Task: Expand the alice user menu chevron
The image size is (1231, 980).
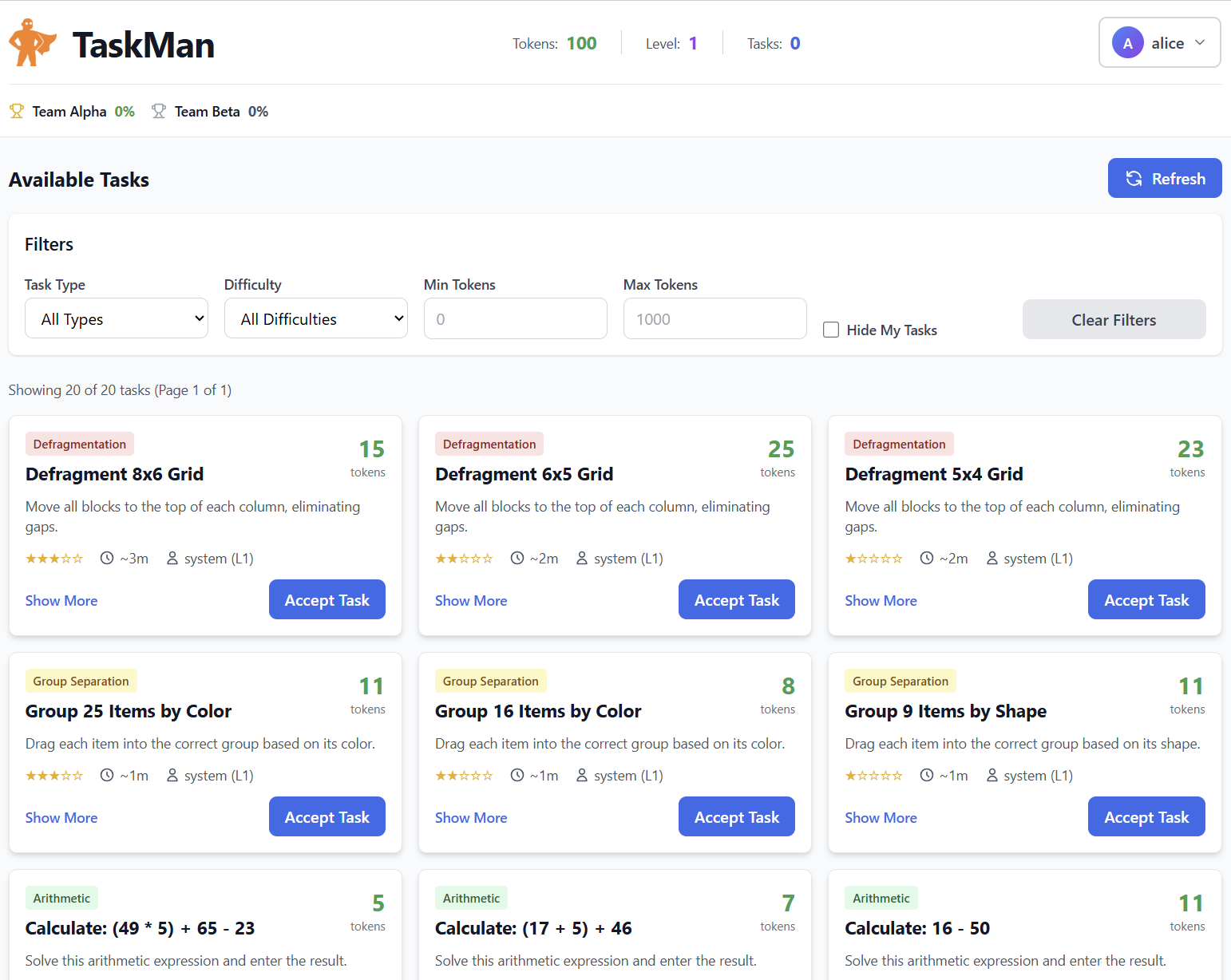Action: [1200, 43]
